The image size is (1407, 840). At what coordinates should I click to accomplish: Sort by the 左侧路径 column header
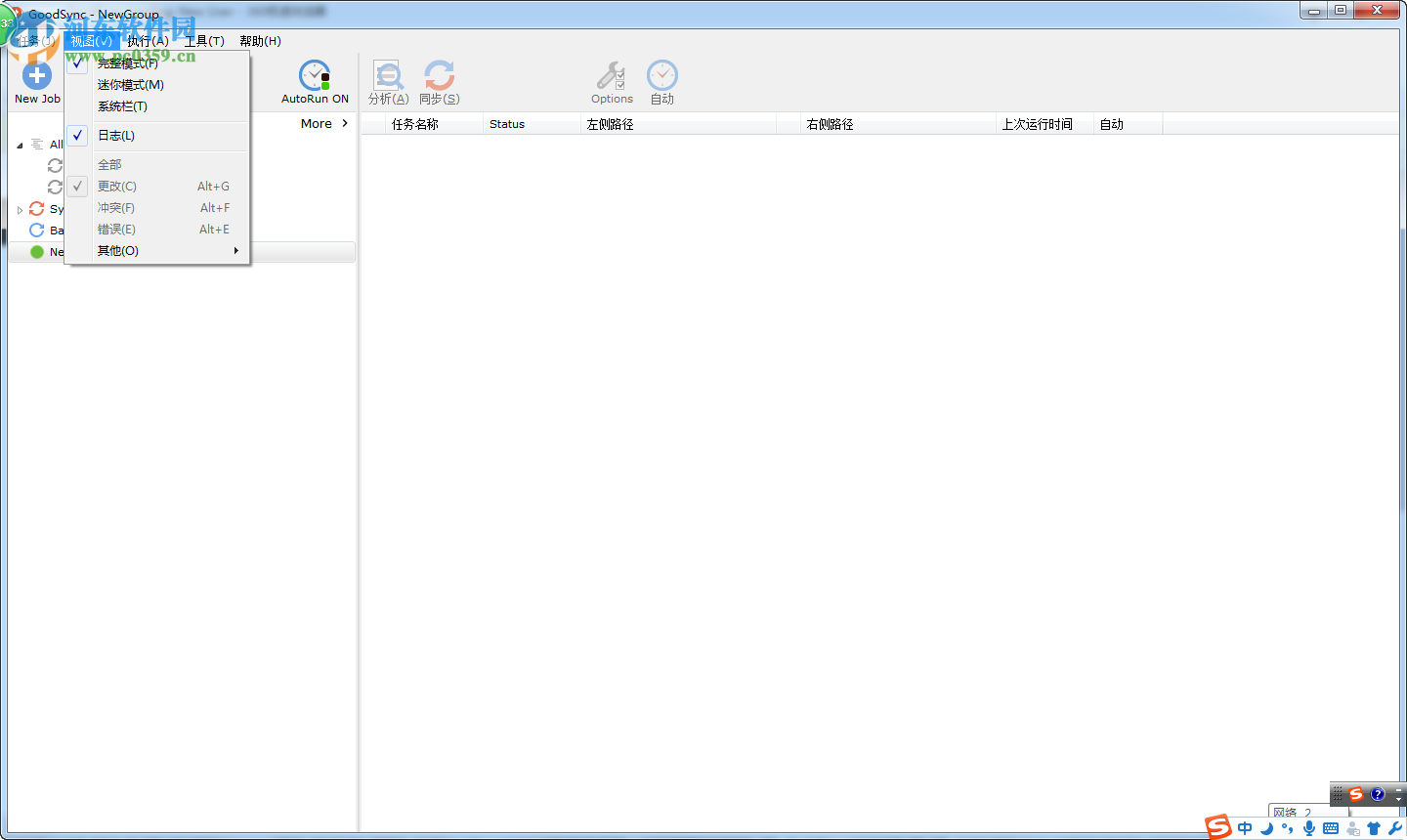678,124
